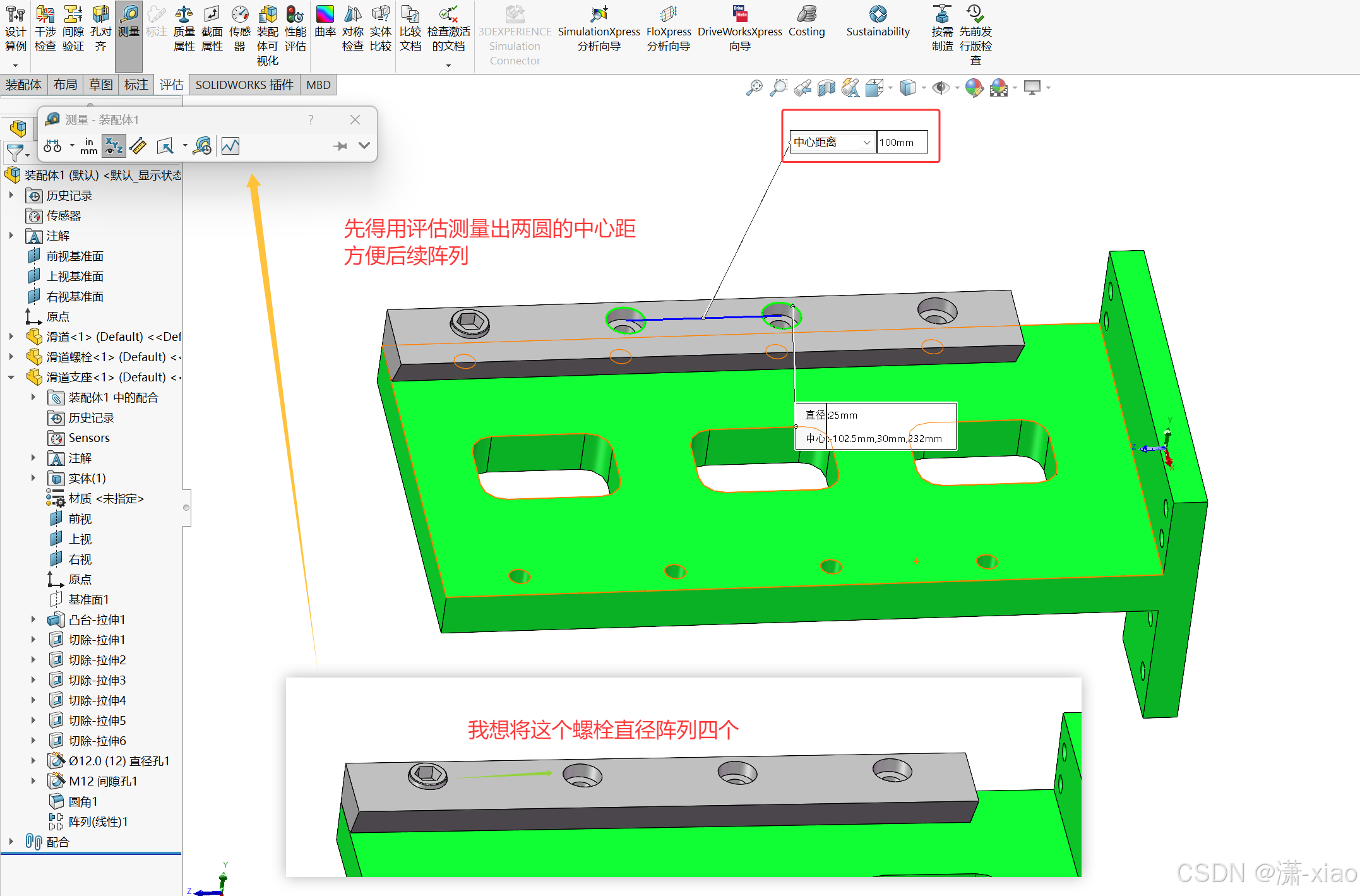This screenshot has width=1360, height=896.
Task: Click the point-to-point ruler icon
Action: pyautogui.click(x=138, y=146)
